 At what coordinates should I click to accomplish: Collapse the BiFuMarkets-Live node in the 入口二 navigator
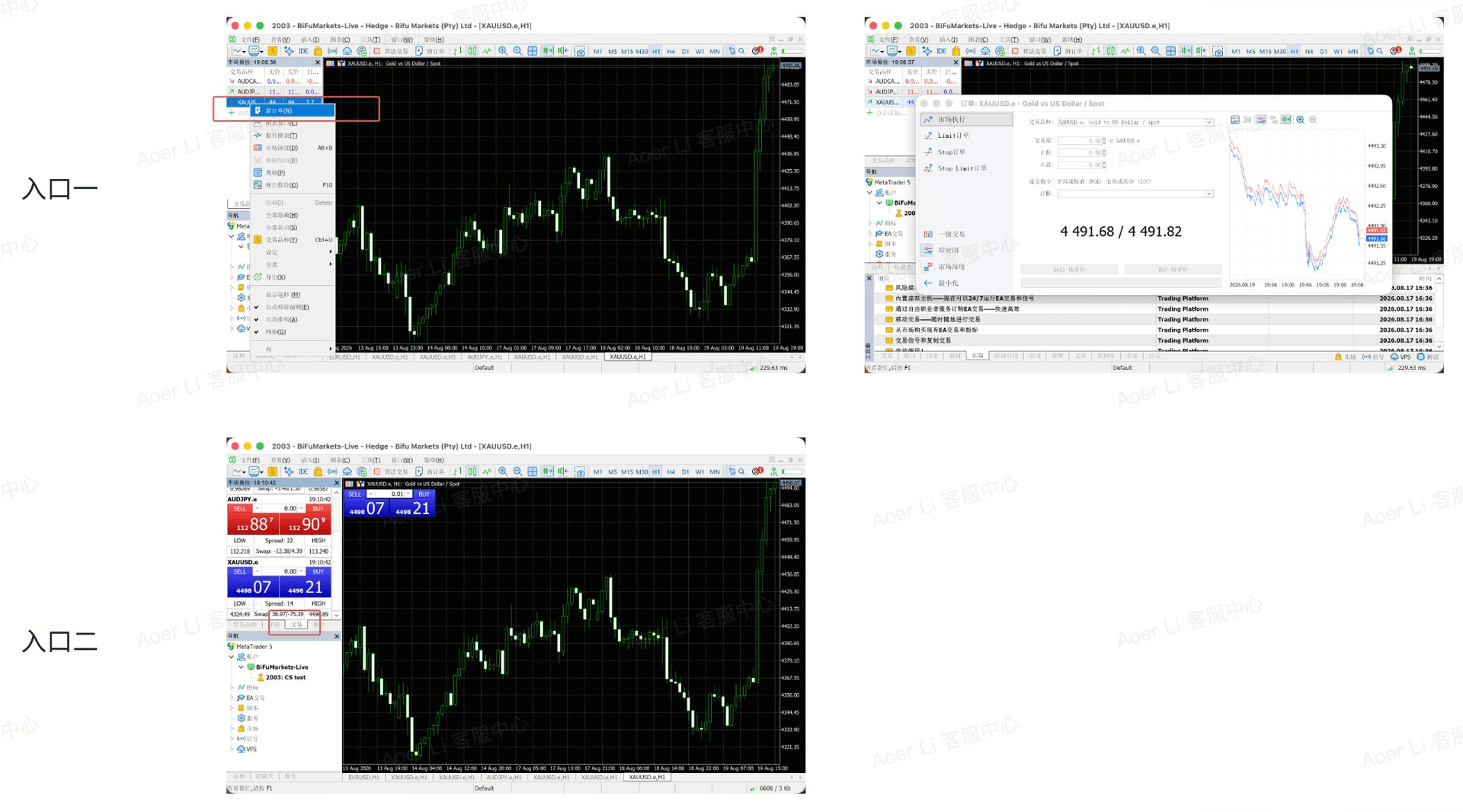pos(242,667)
